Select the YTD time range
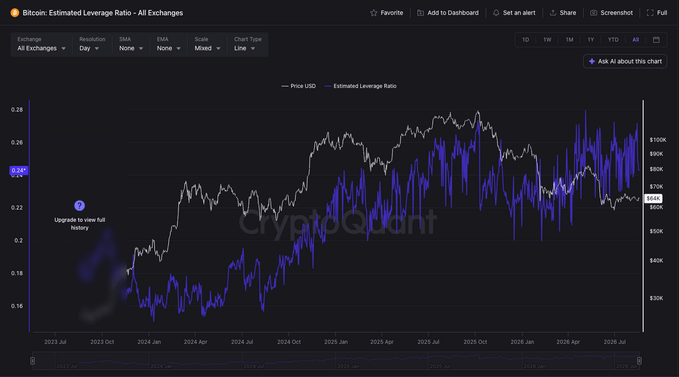 (613, 40)
